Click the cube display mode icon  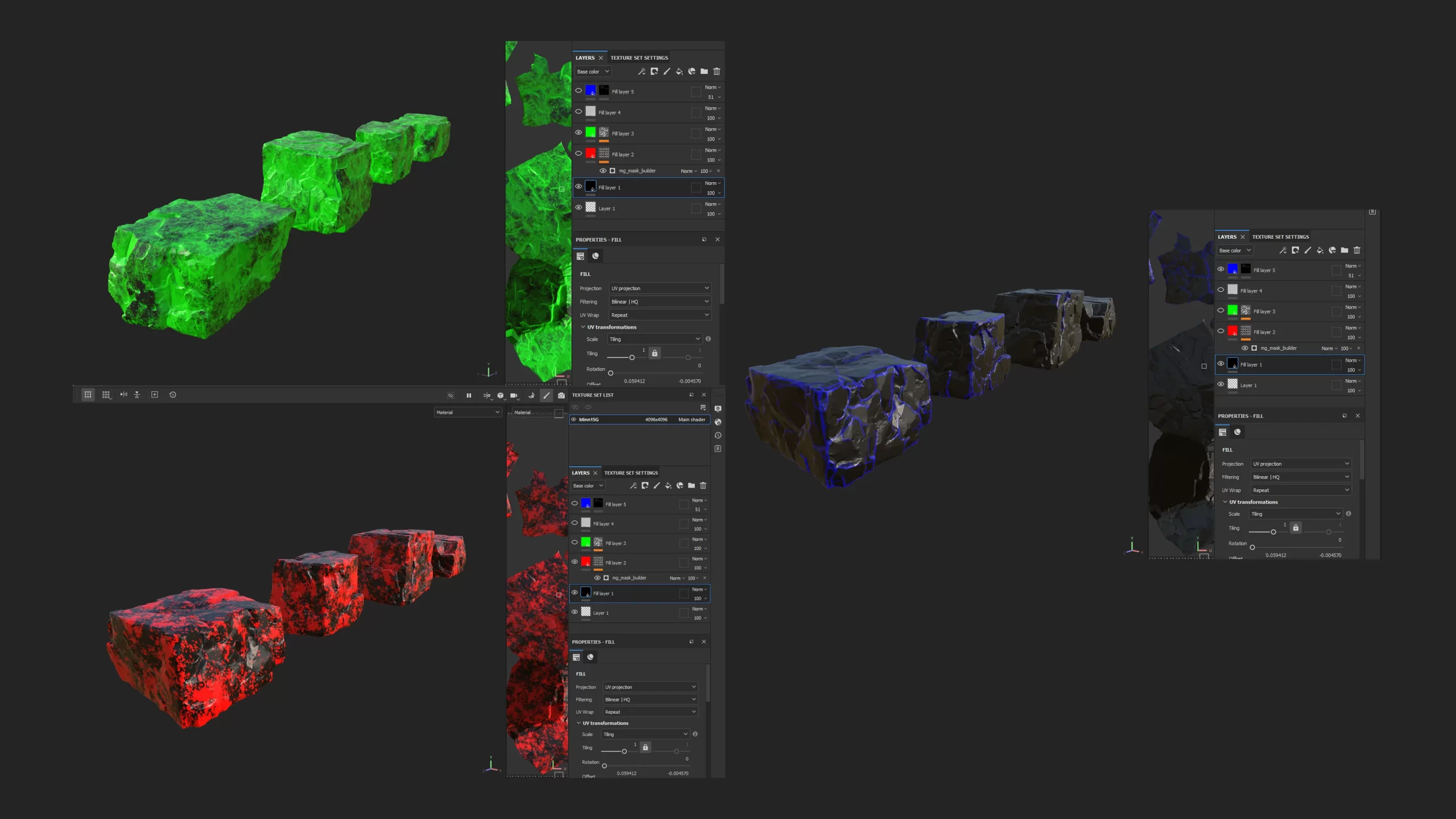coord(500,395)
